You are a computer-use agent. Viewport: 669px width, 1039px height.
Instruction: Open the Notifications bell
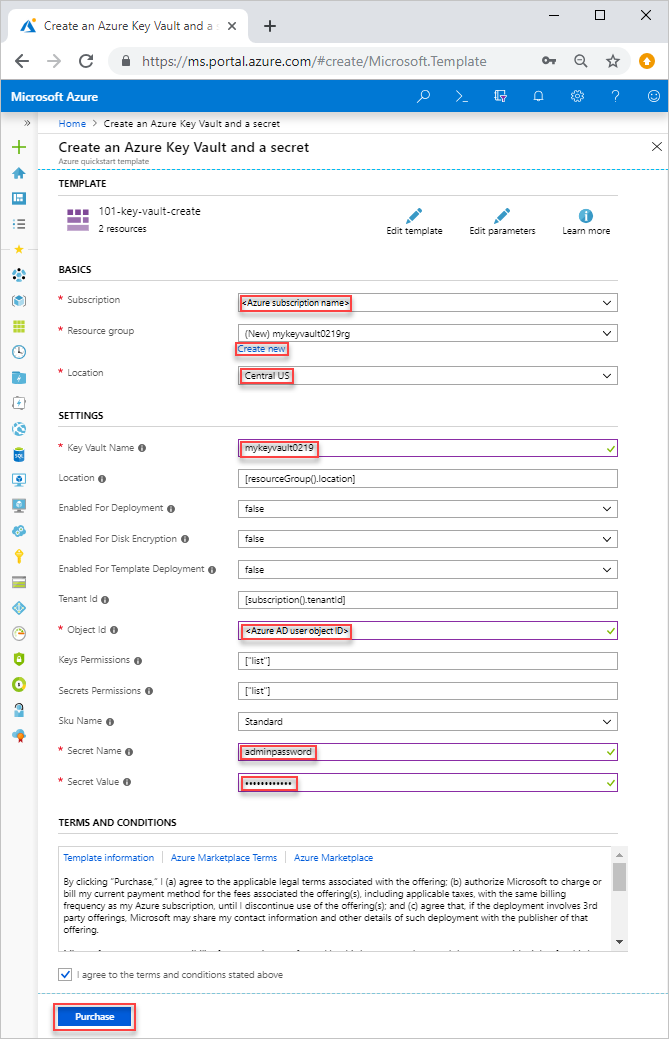538,96
